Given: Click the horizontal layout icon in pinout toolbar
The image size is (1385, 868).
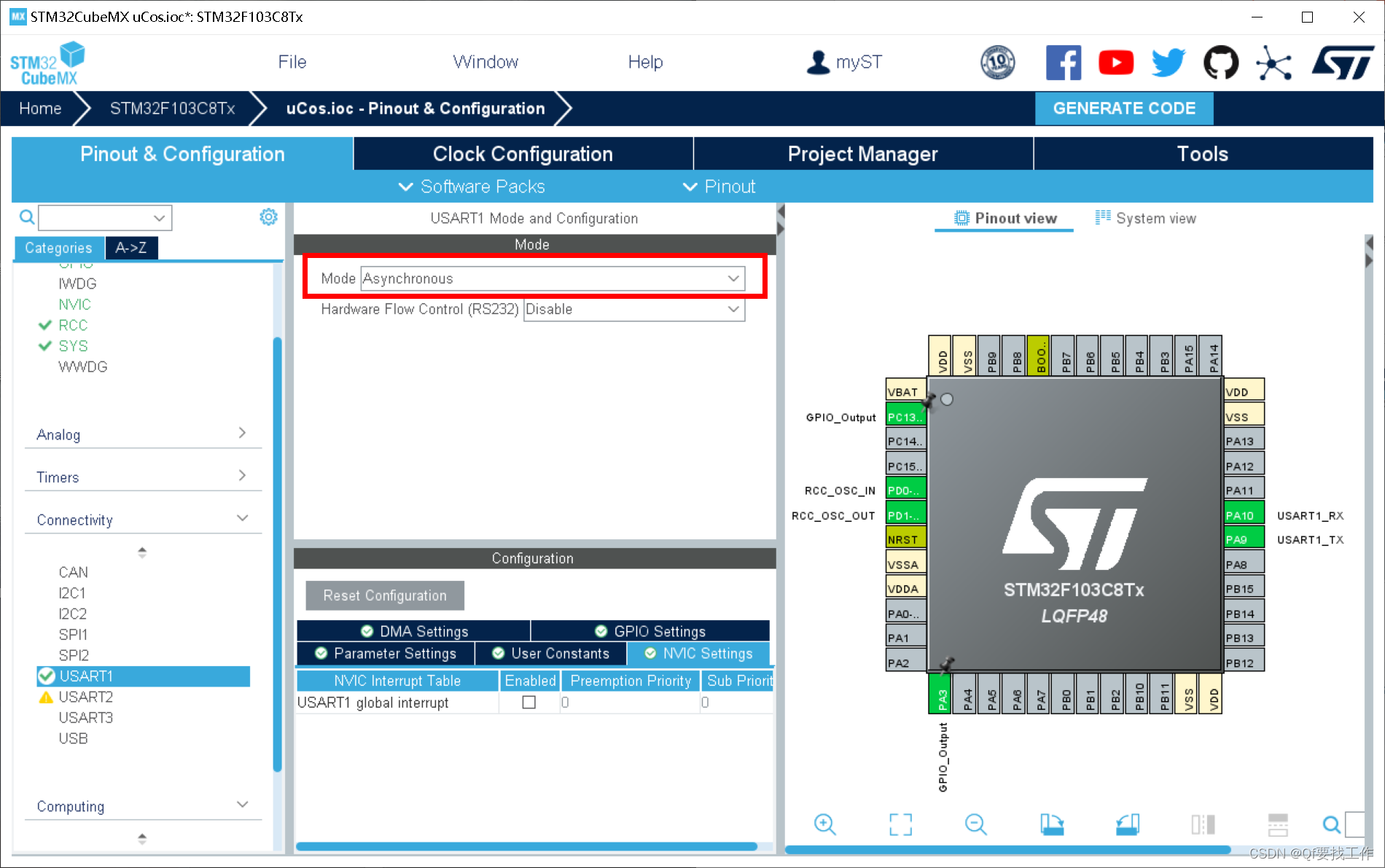Looking at the screenshot, I should pyautogui.click(x=1278, y=824).
